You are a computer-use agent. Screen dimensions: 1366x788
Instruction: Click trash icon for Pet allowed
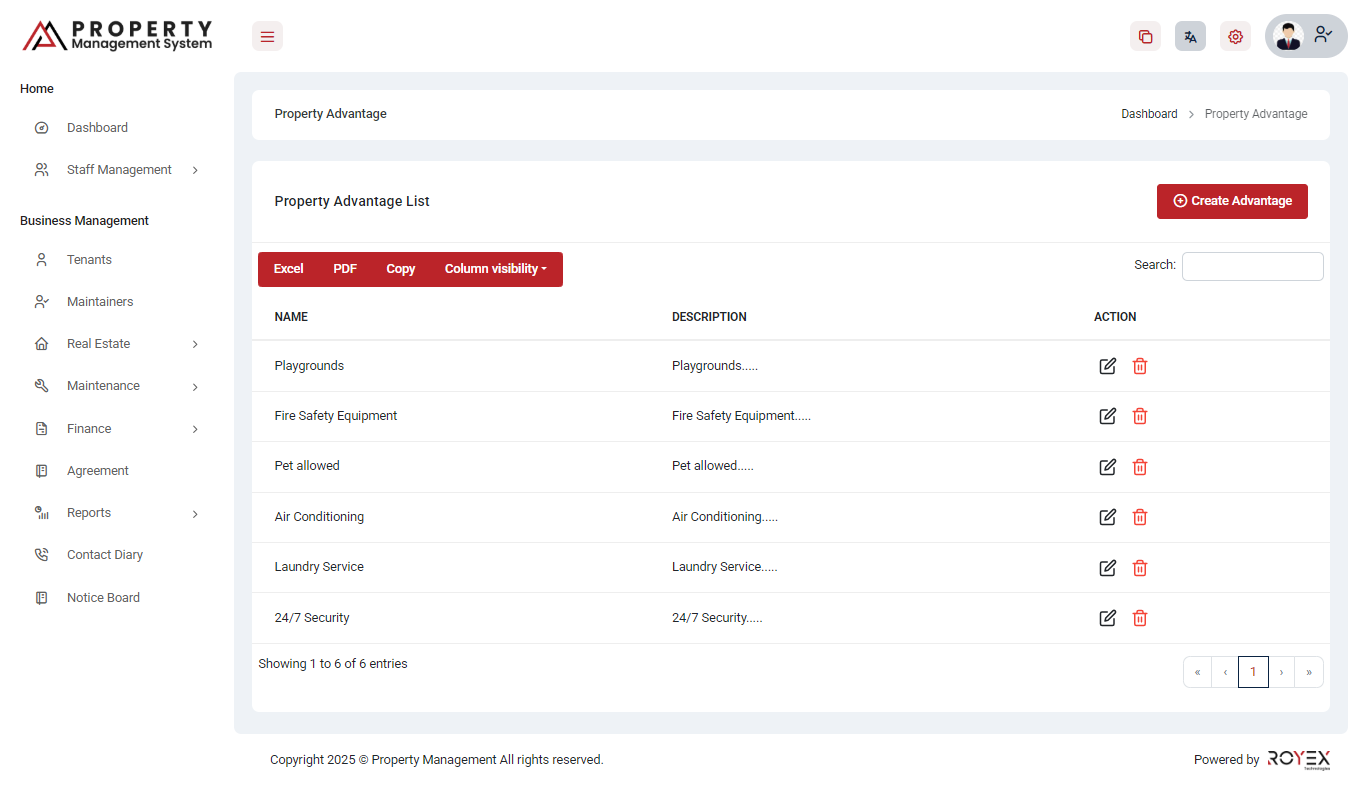click(x=1139, y=467)
